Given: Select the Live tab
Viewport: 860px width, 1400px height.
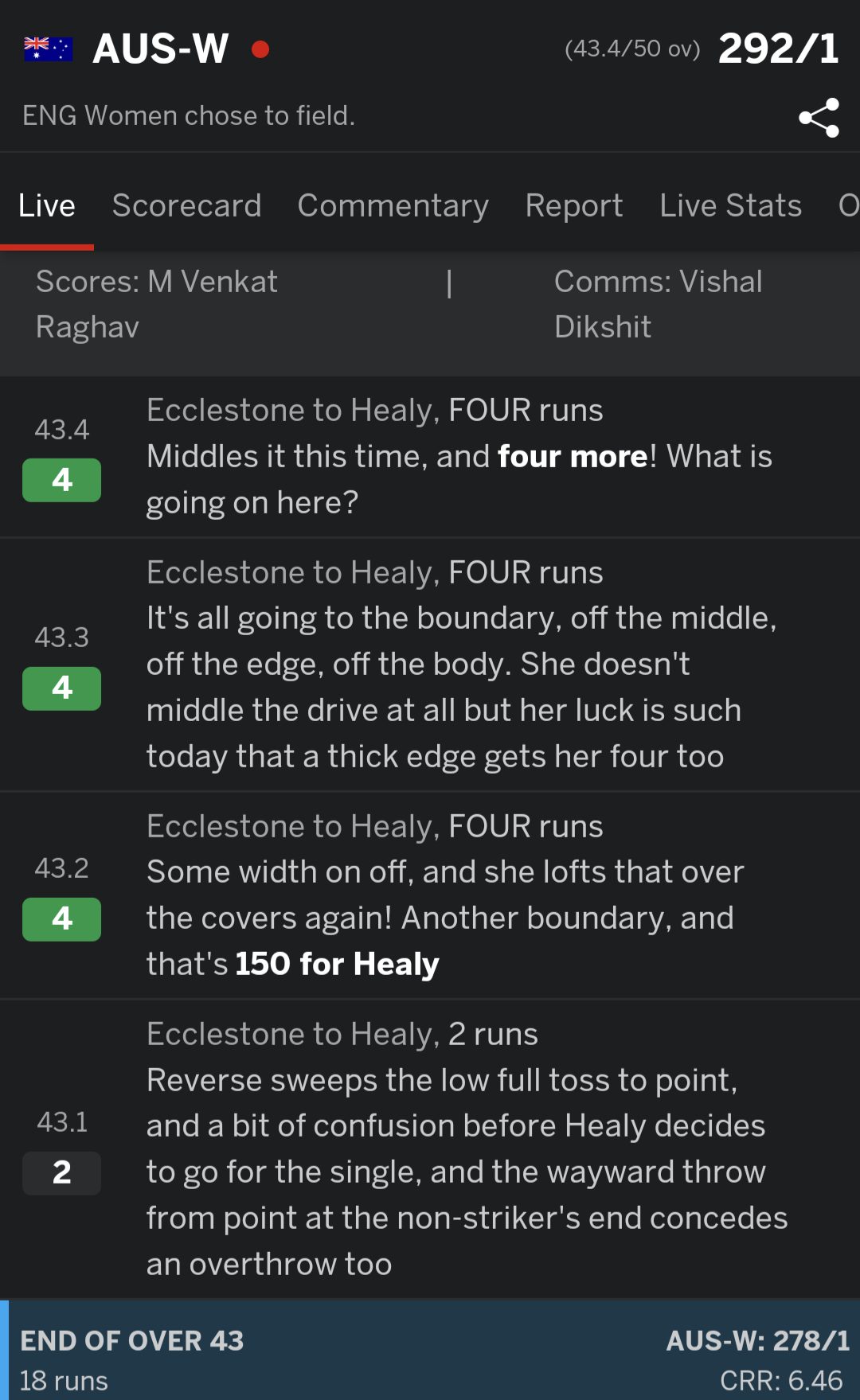Looking at the screenshot, I should (47, 205).
